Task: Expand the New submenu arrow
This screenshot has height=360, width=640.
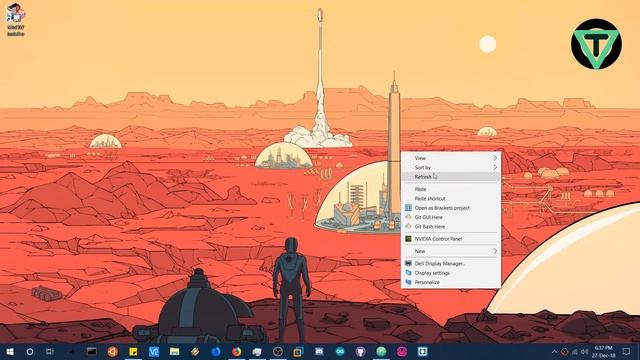Action: point(495,251)
